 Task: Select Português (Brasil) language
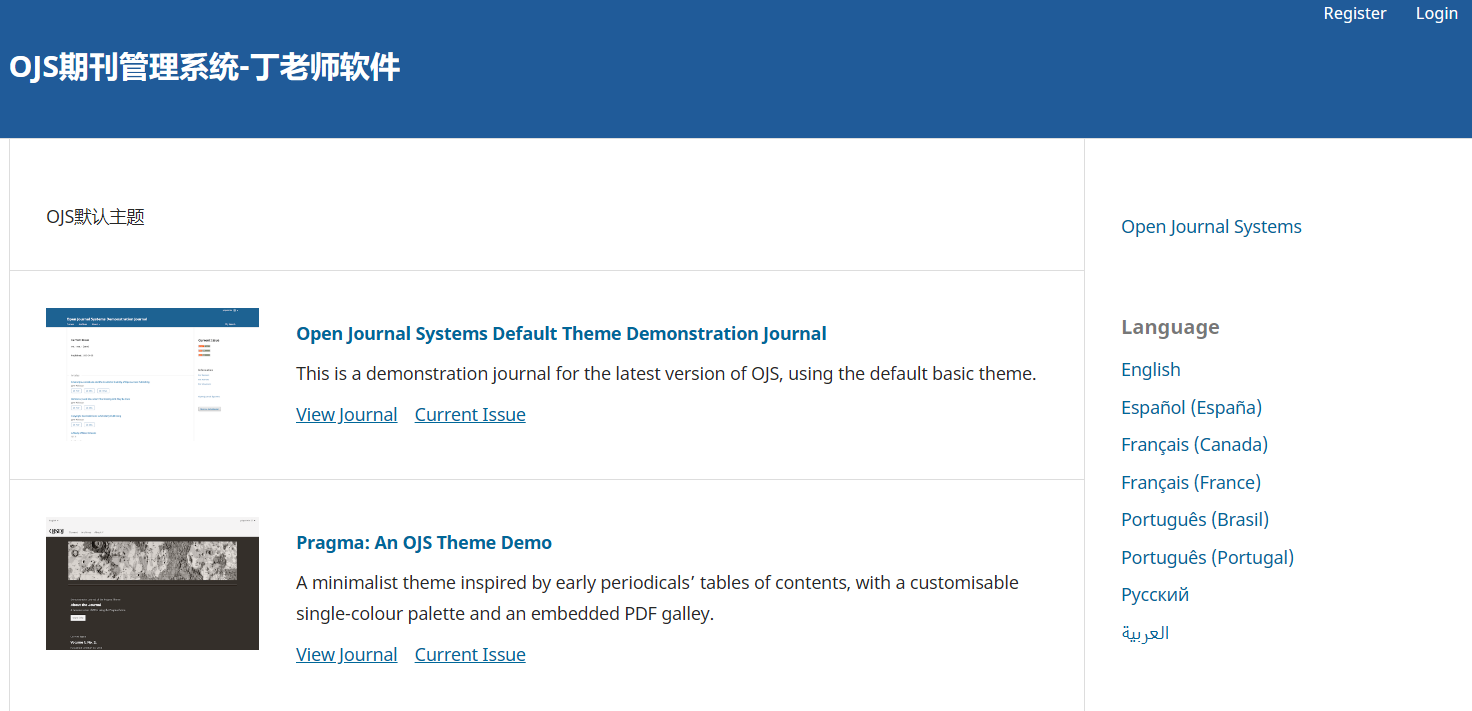tap(1194, 520)
